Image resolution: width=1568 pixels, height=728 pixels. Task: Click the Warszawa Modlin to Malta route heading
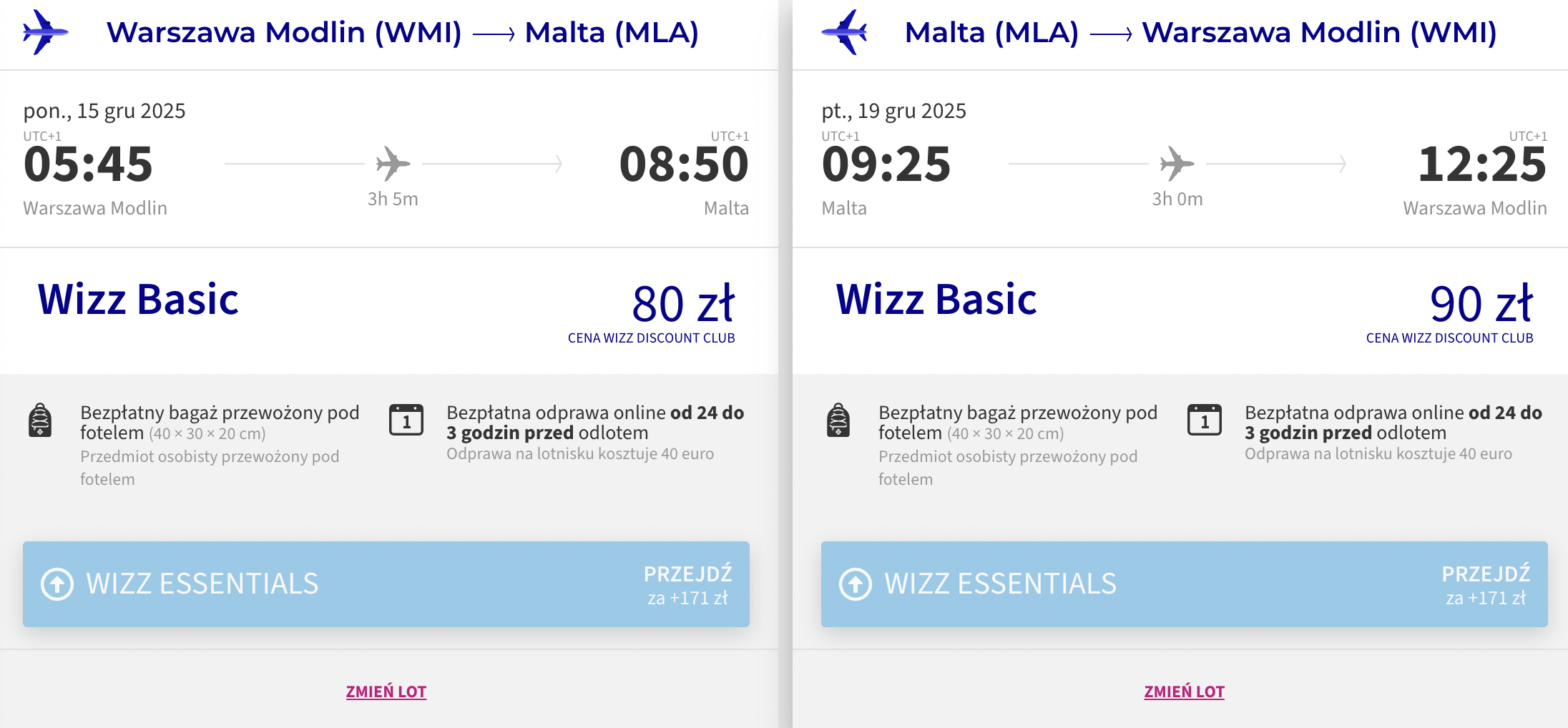click(x=403, y=33)
